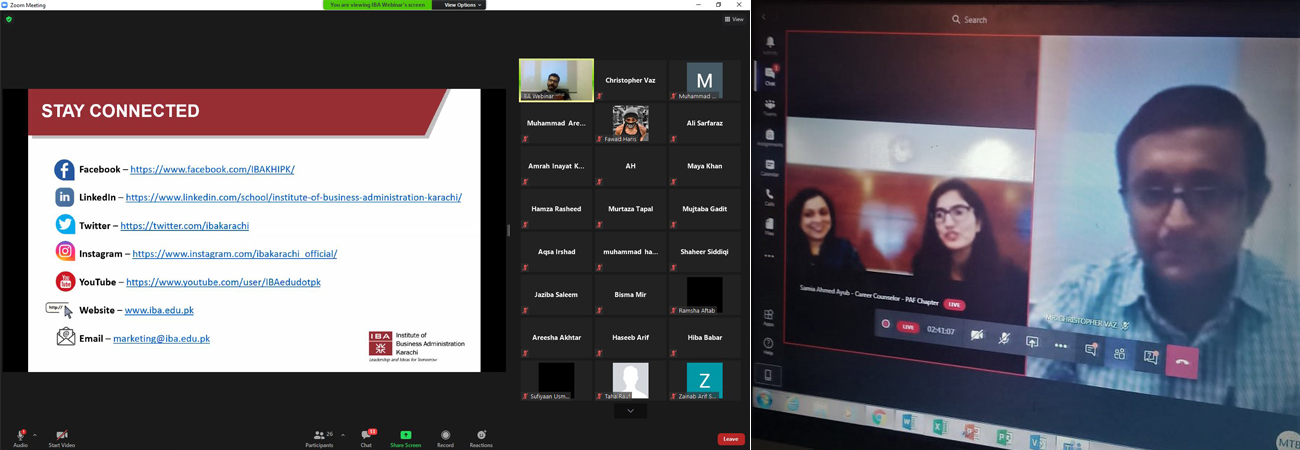Open Help in Teams sidebar

click(769, 346)
